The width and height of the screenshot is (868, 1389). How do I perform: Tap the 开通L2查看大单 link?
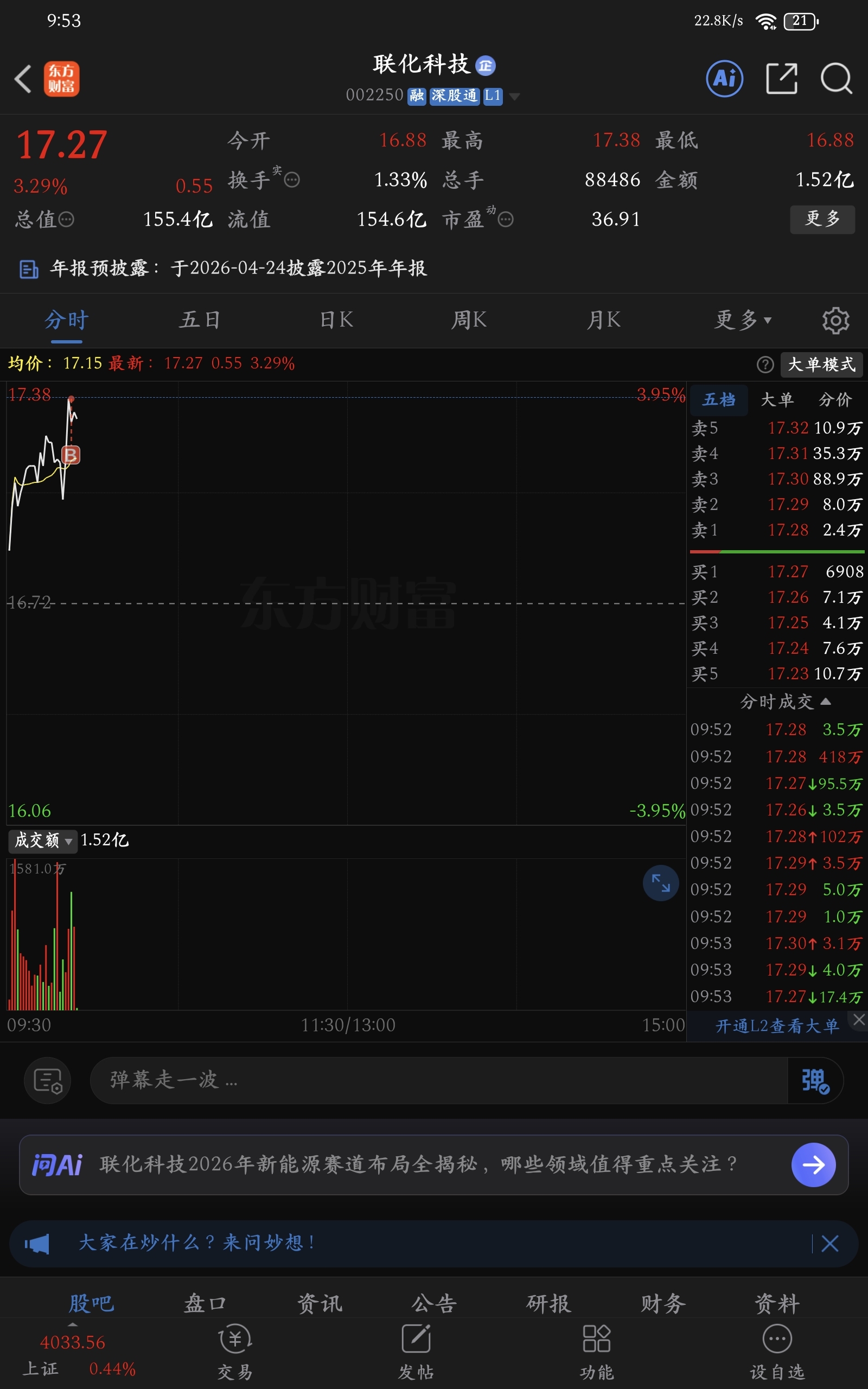pyautogui.click(x=777, y=1026)
